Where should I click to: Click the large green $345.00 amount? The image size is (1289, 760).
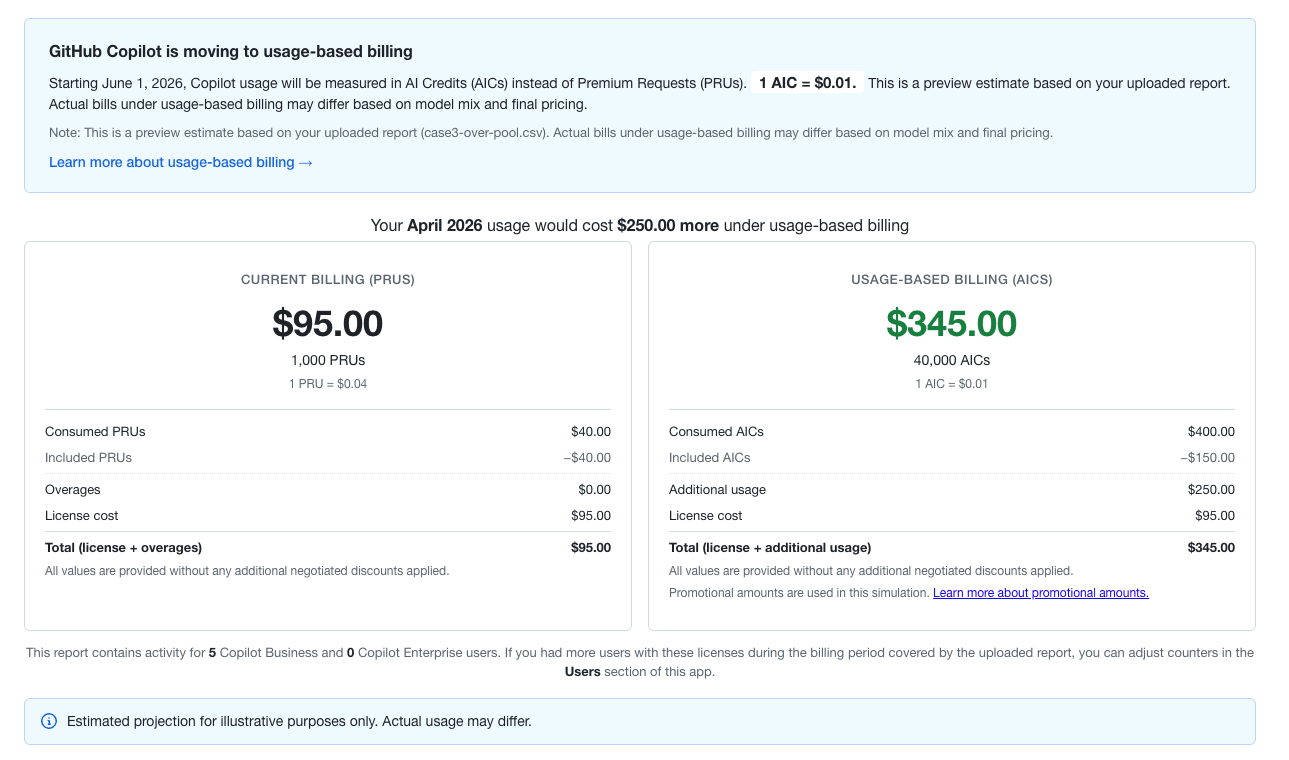tap(952, 323)
